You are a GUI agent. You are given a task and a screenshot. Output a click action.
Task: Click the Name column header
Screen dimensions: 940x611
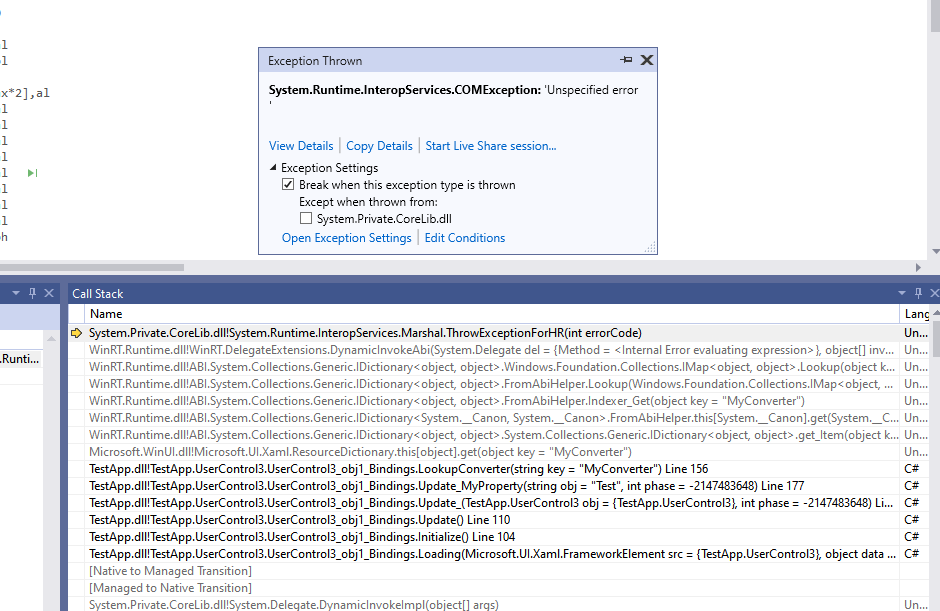click(x=106, y=313)
